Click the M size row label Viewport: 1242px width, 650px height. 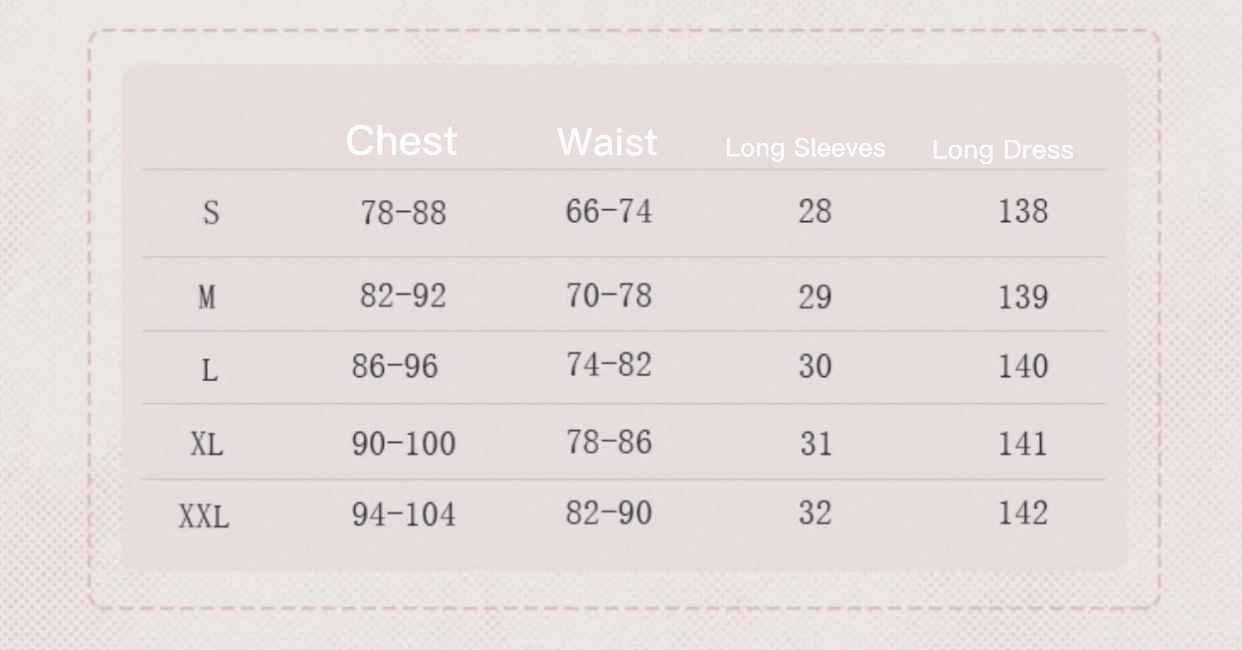pos(207,297)
